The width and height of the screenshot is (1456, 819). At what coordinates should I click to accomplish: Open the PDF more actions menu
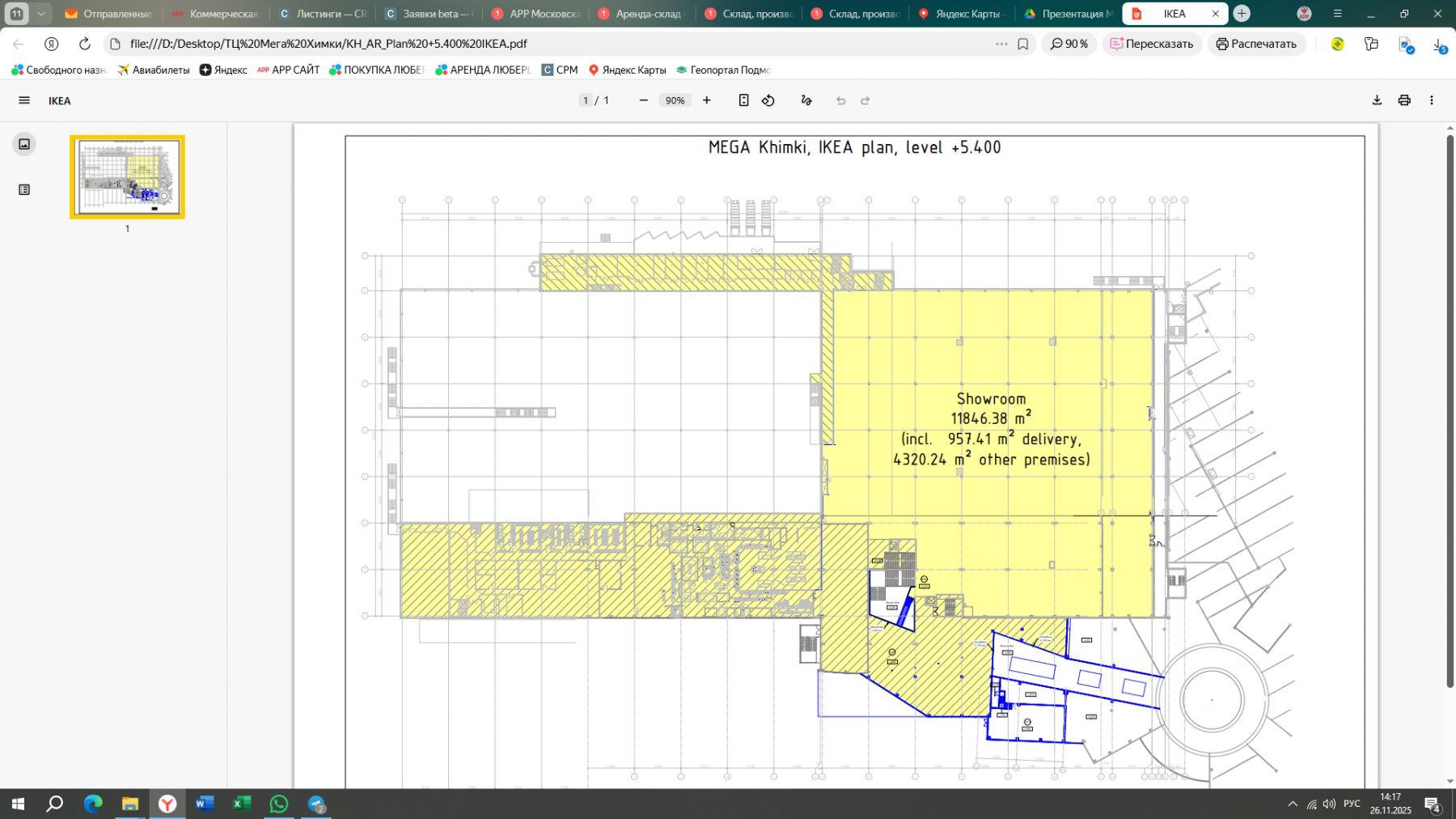coord(1431,100)
